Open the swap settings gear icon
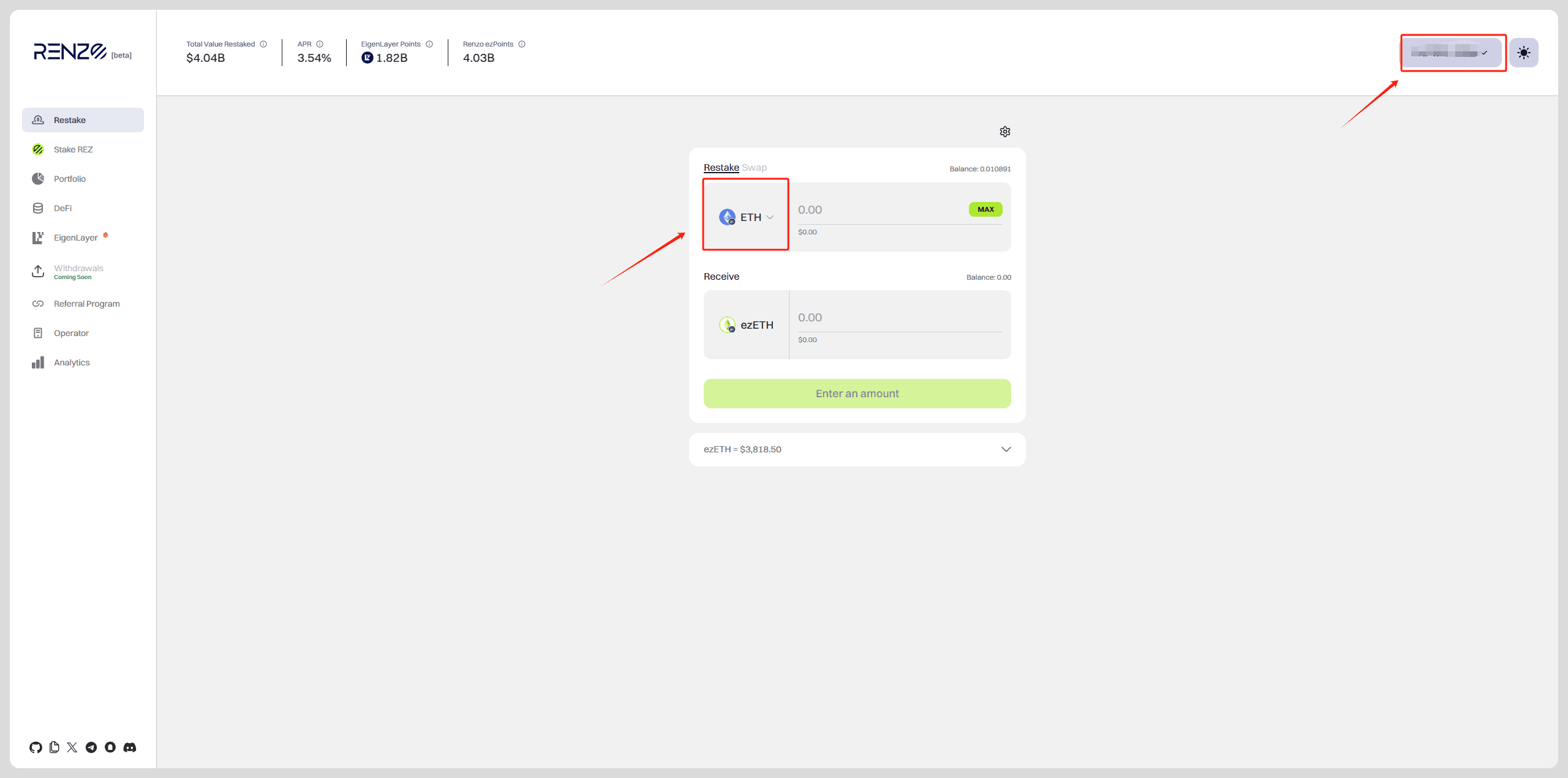 (1005, 132)
